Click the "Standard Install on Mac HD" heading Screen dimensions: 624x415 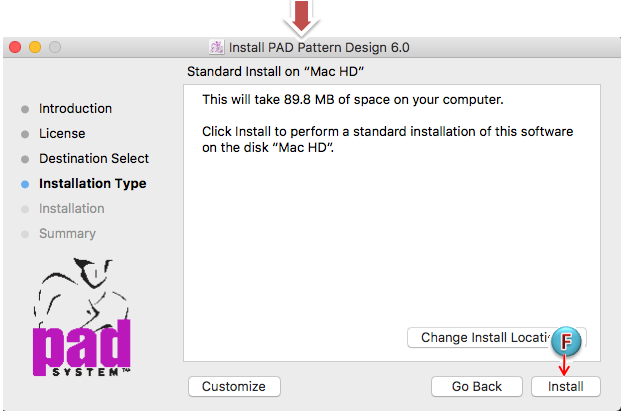click(275, 72)
